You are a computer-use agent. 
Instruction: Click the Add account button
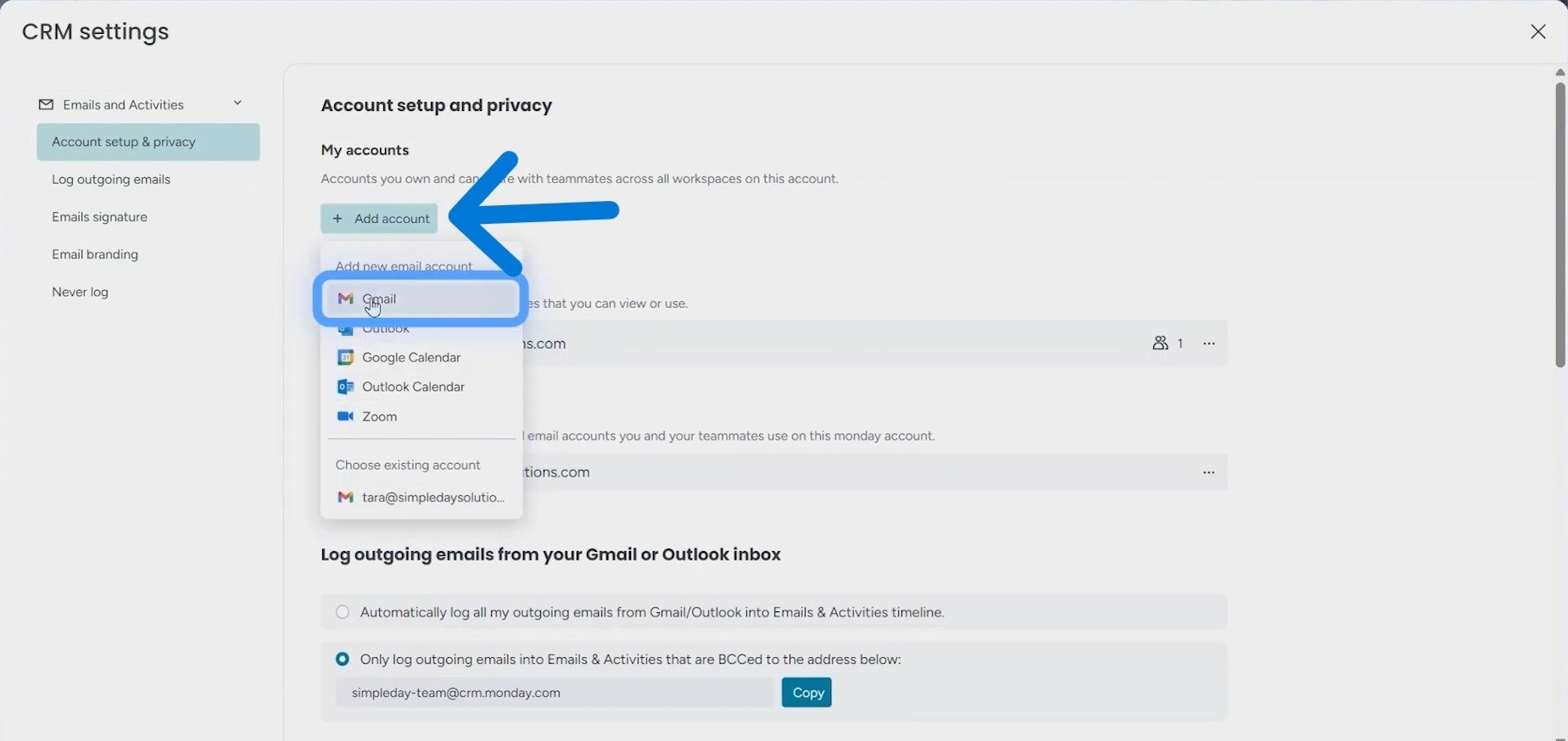(x=379, y=218)
